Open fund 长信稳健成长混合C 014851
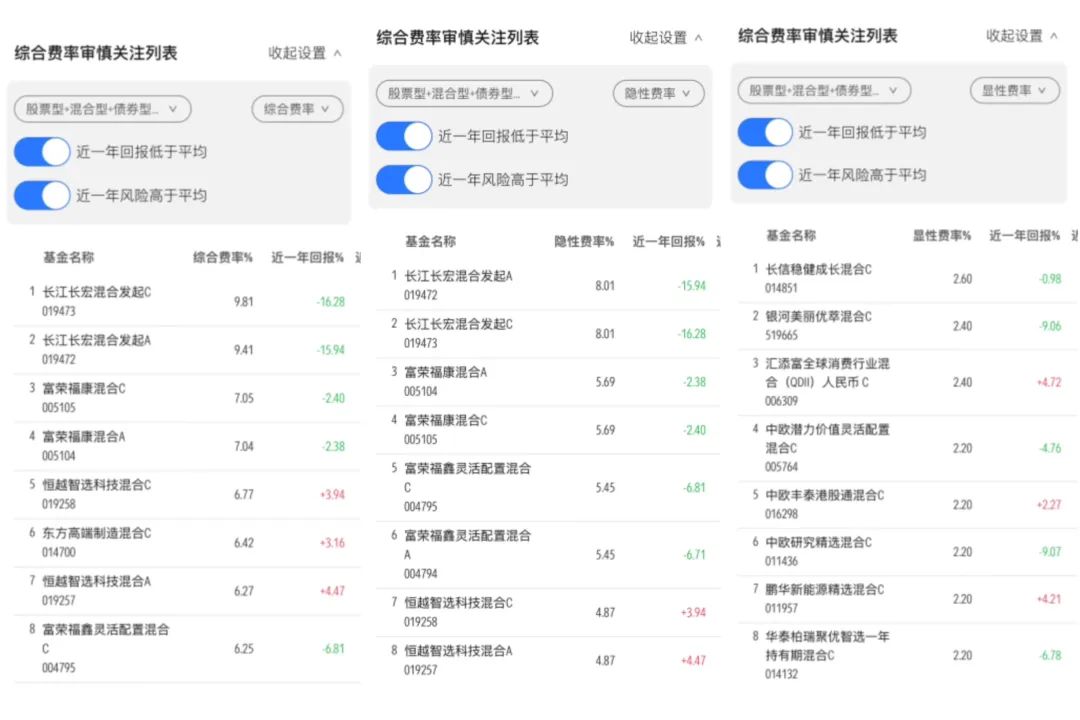This screenshot has height=720, width=1080. click(818, 278)
